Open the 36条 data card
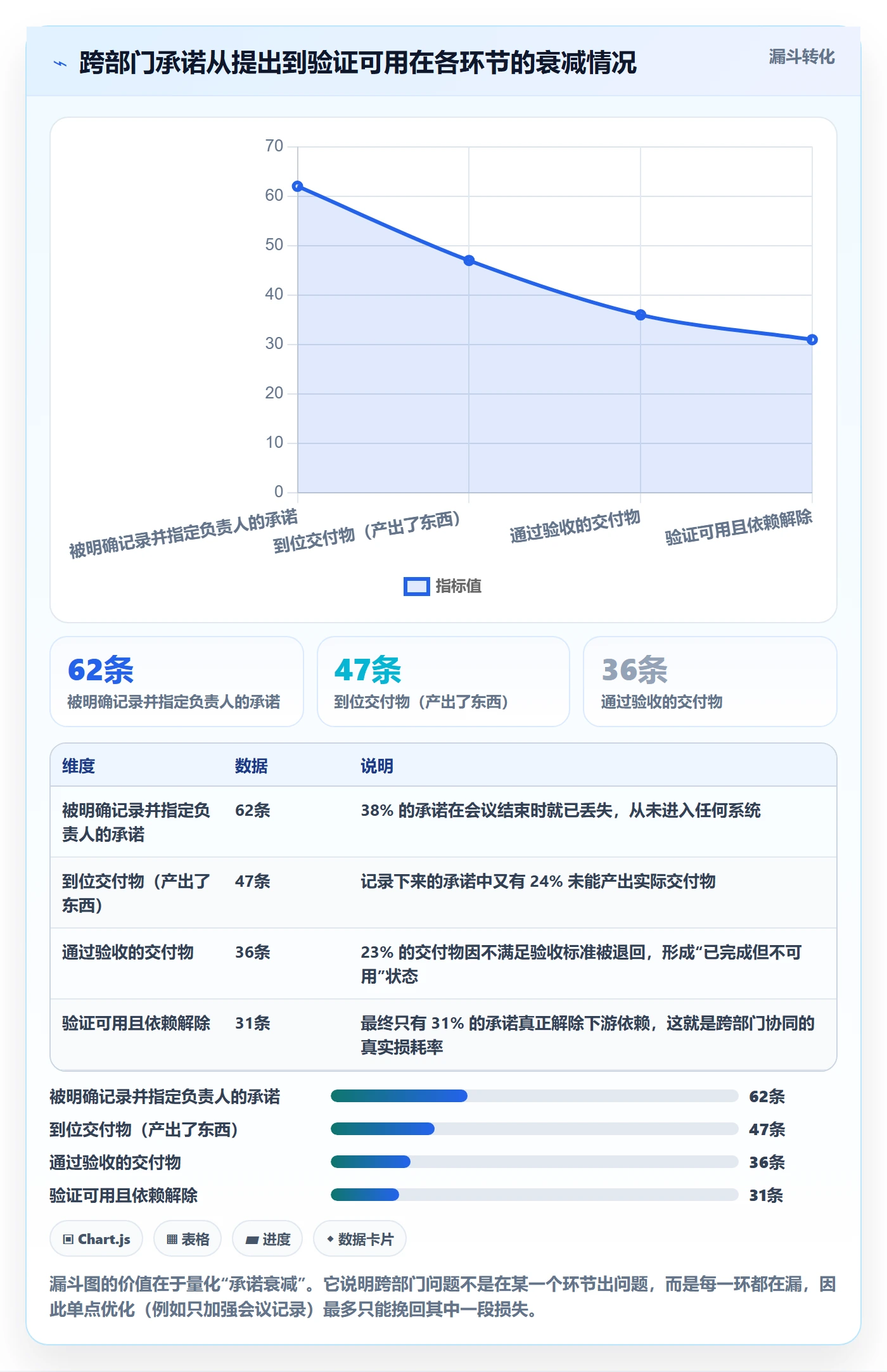887x1372 pixels. (710, 682)
